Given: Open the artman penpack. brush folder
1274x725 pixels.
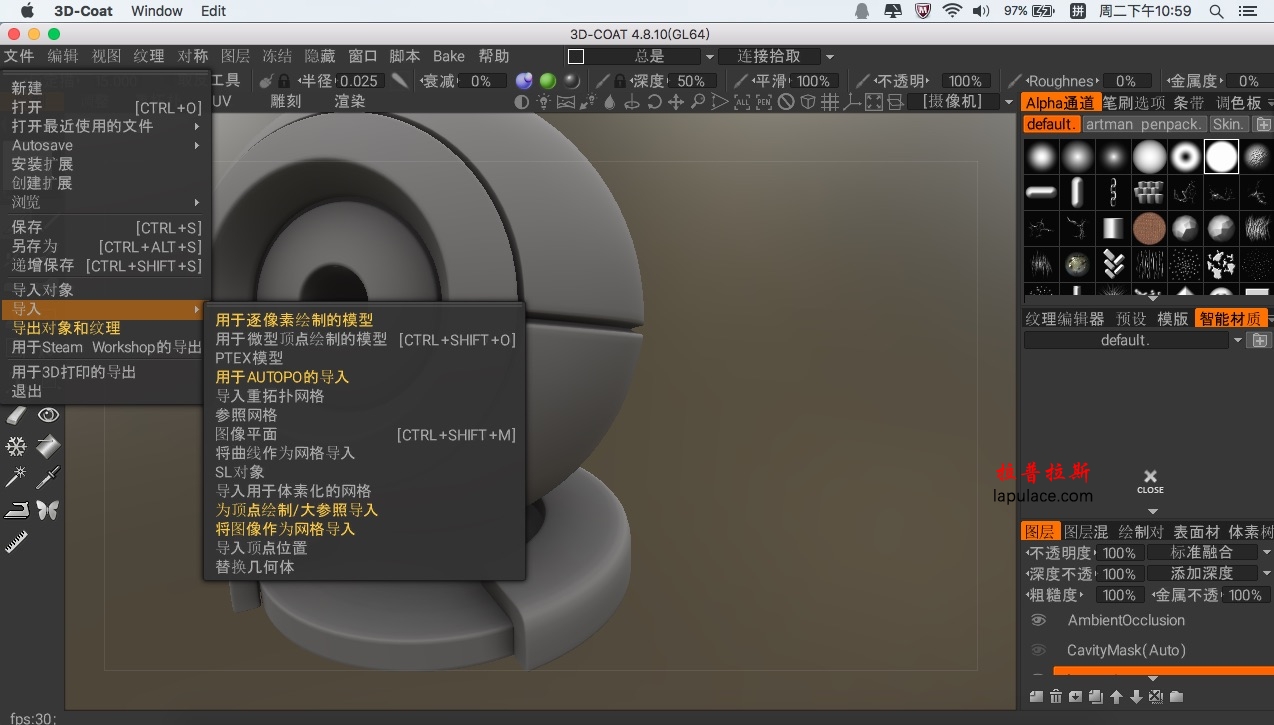Looking at the screenshot, I should point(1145,125).
